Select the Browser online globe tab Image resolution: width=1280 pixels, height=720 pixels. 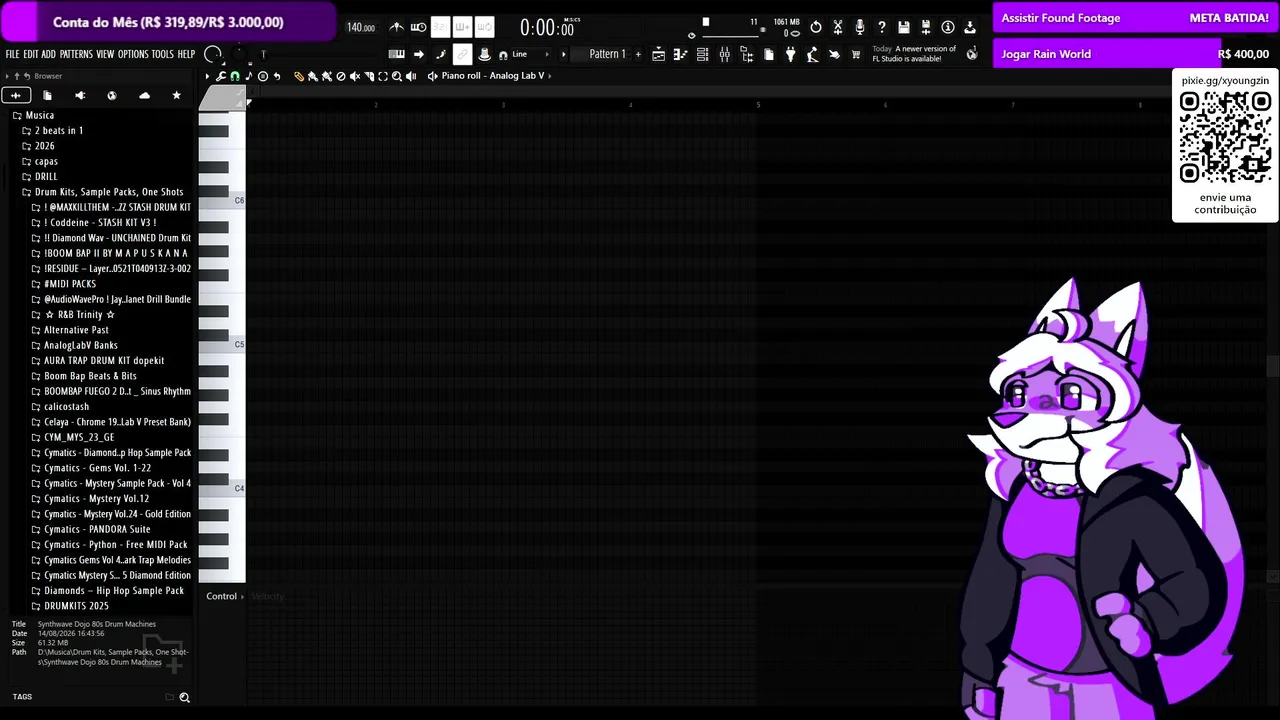coord(112,95)
